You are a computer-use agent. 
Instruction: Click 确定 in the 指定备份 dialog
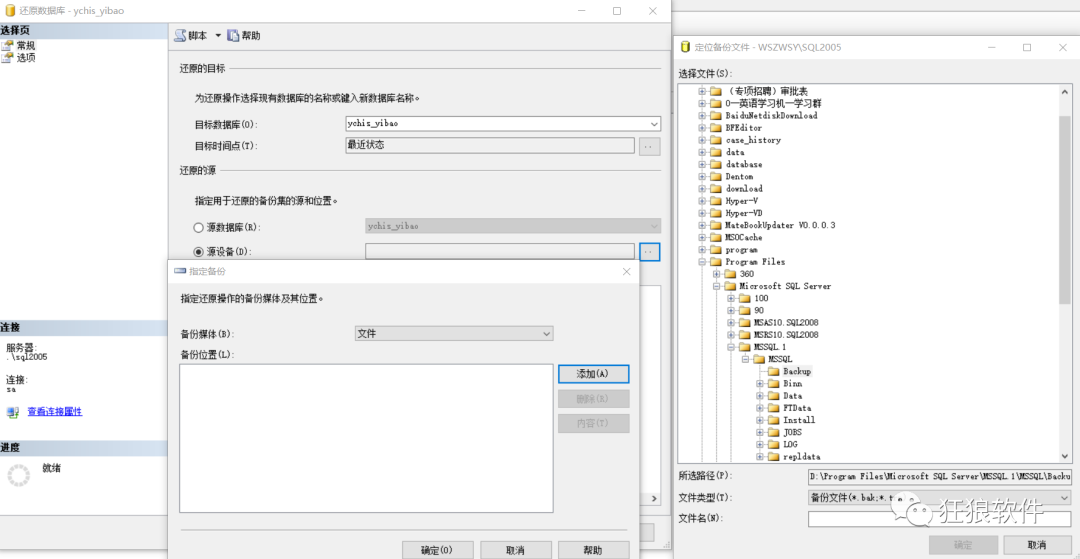(437, 550)
